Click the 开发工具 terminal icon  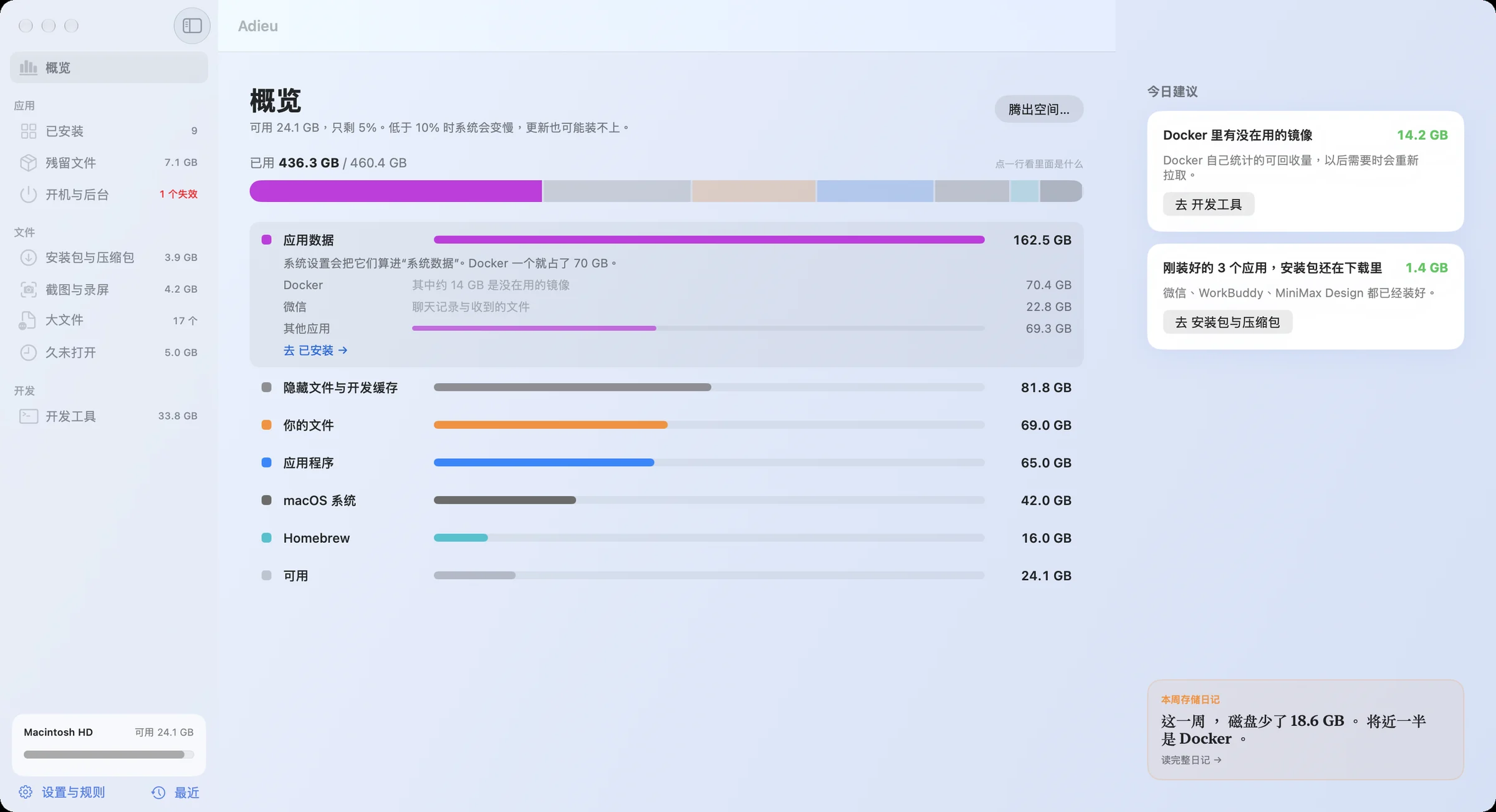pyautogui.click(x=29, y=416)
